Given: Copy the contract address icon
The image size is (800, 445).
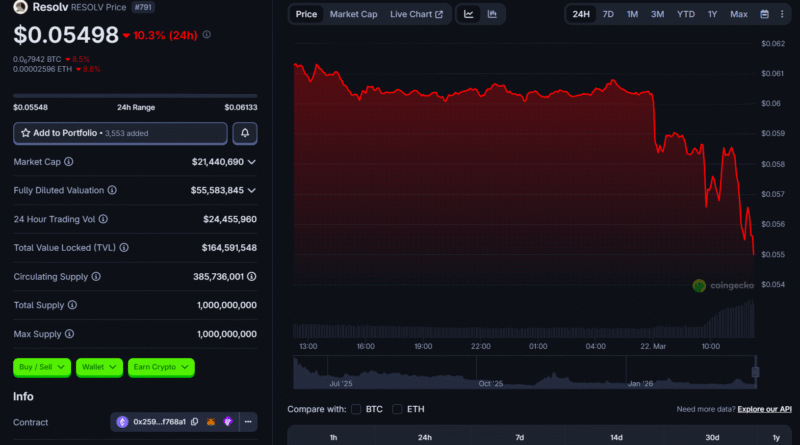Looking at the screenshot, I should [194, 422].
